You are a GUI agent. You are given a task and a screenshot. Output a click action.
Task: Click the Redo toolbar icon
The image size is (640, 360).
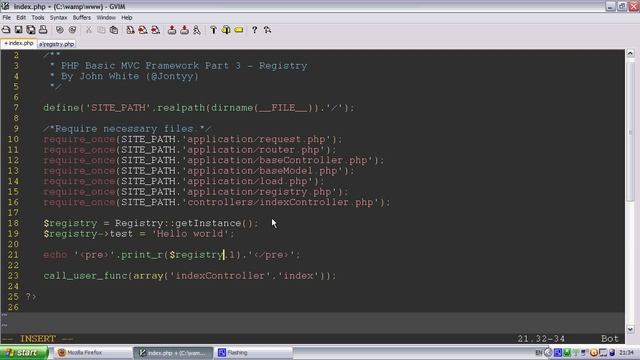pos(72,30)
